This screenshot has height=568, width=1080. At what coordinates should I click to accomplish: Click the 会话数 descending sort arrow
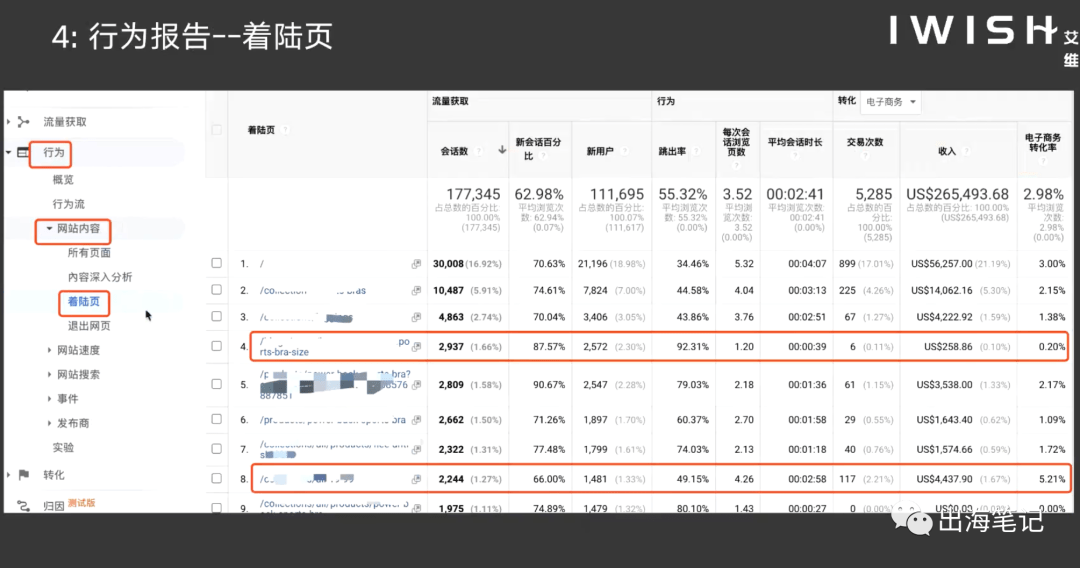click(502, 150)
